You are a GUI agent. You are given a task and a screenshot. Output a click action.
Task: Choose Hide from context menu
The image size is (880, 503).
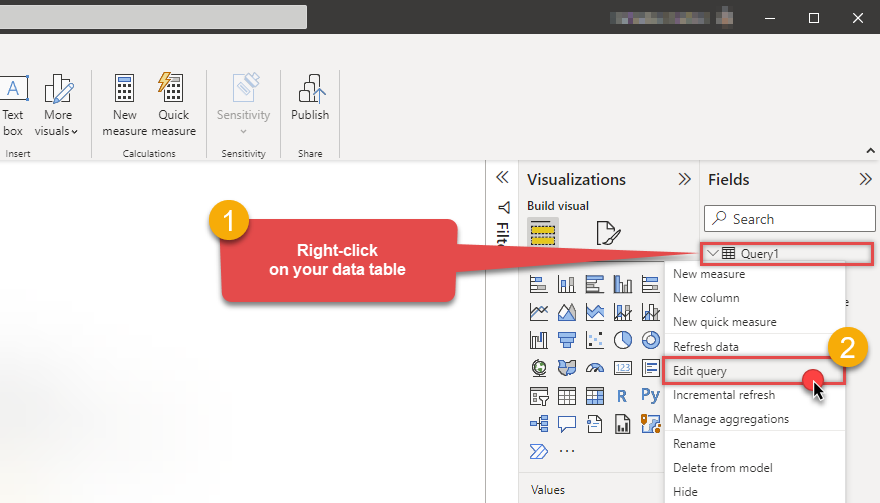pyautogui.click(x=754, y=492)
